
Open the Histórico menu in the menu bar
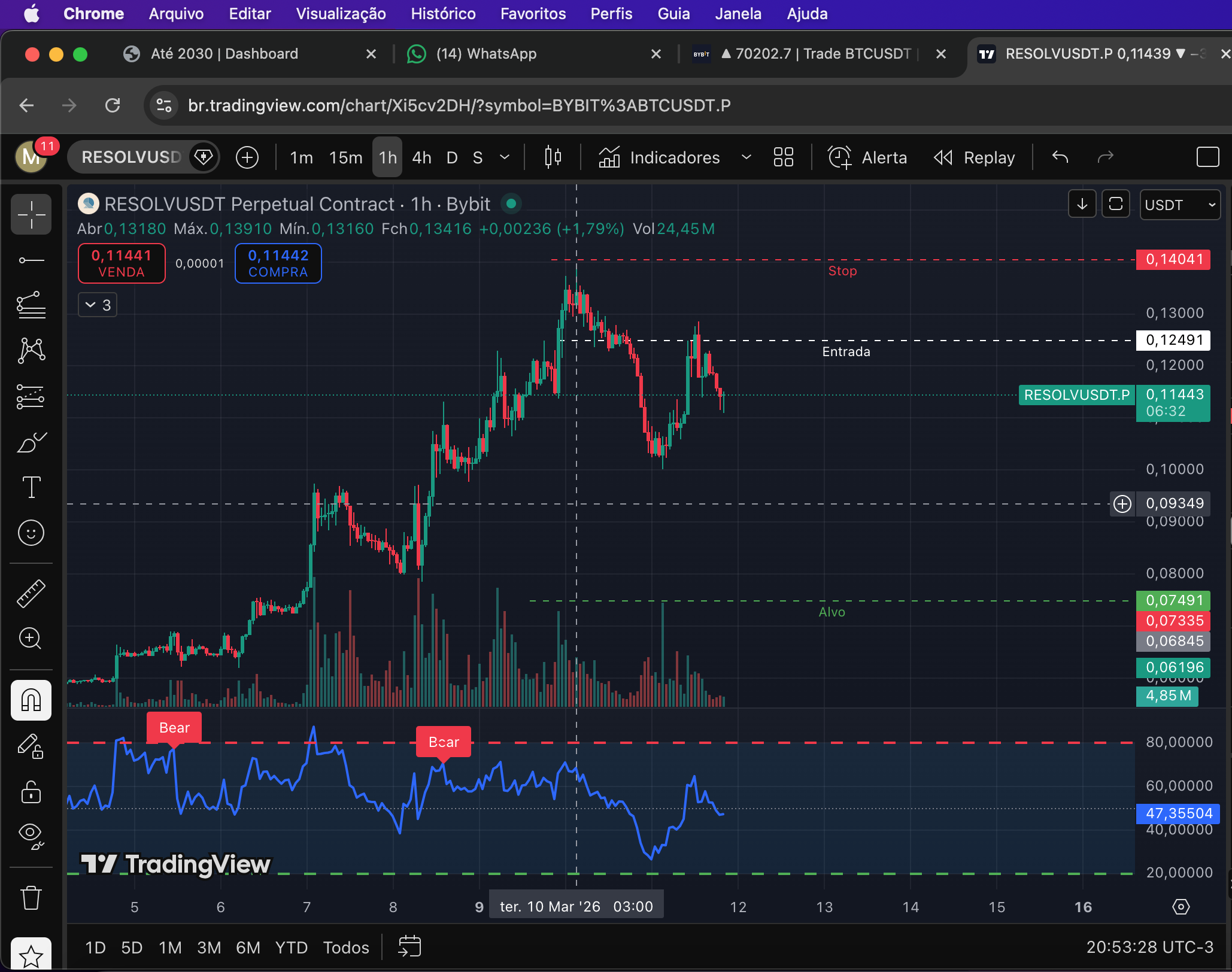point(443,14)
